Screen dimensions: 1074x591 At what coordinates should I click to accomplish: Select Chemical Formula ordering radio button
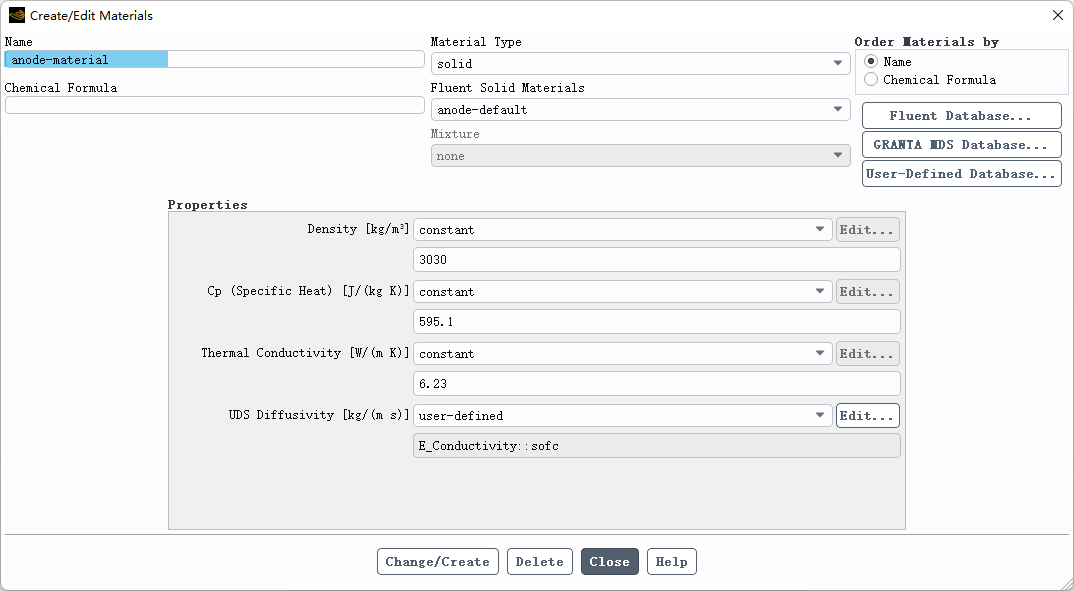coord(871,80)
